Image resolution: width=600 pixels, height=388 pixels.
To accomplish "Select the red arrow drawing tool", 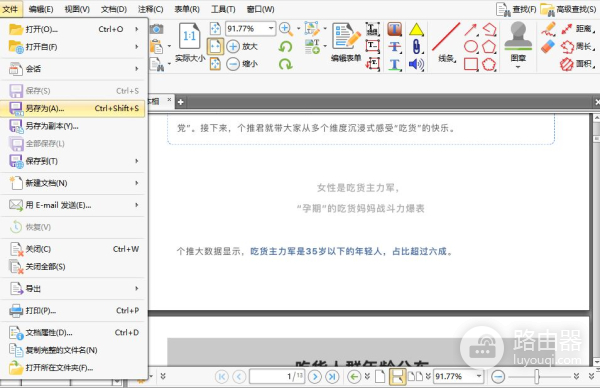I will coord(471,29).
